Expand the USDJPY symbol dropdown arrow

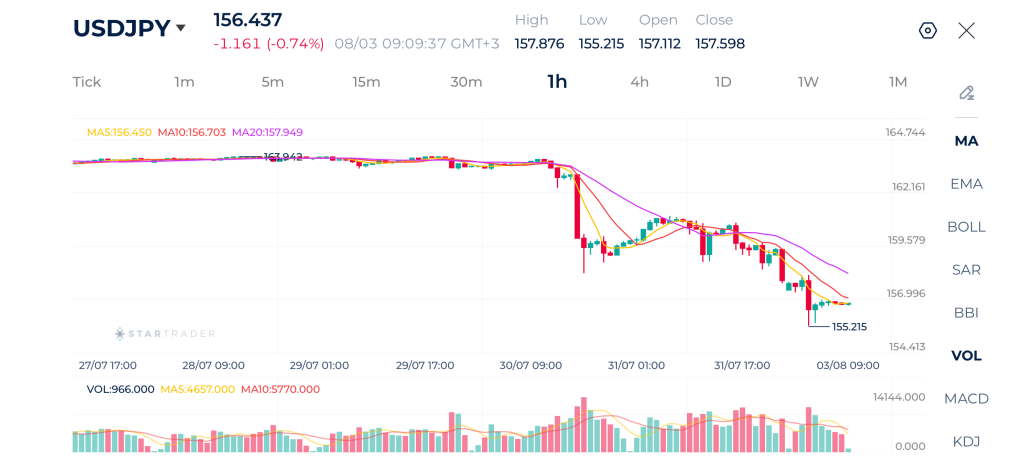click(181, 28)
